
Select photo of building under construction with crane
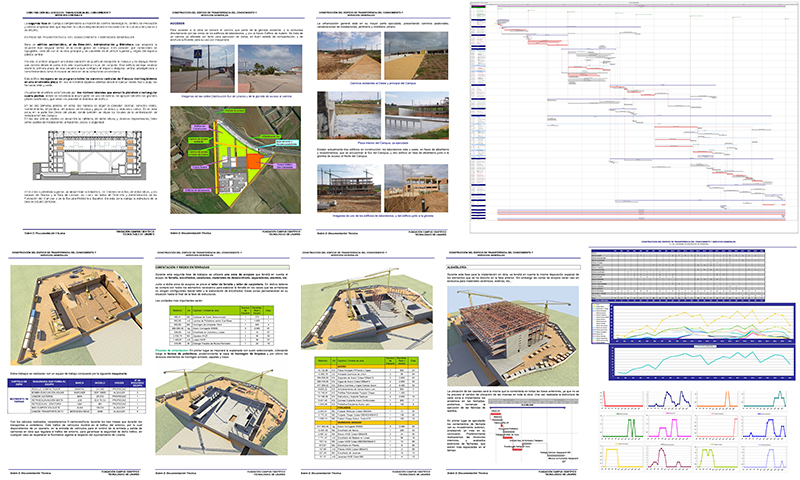(348, 188)
